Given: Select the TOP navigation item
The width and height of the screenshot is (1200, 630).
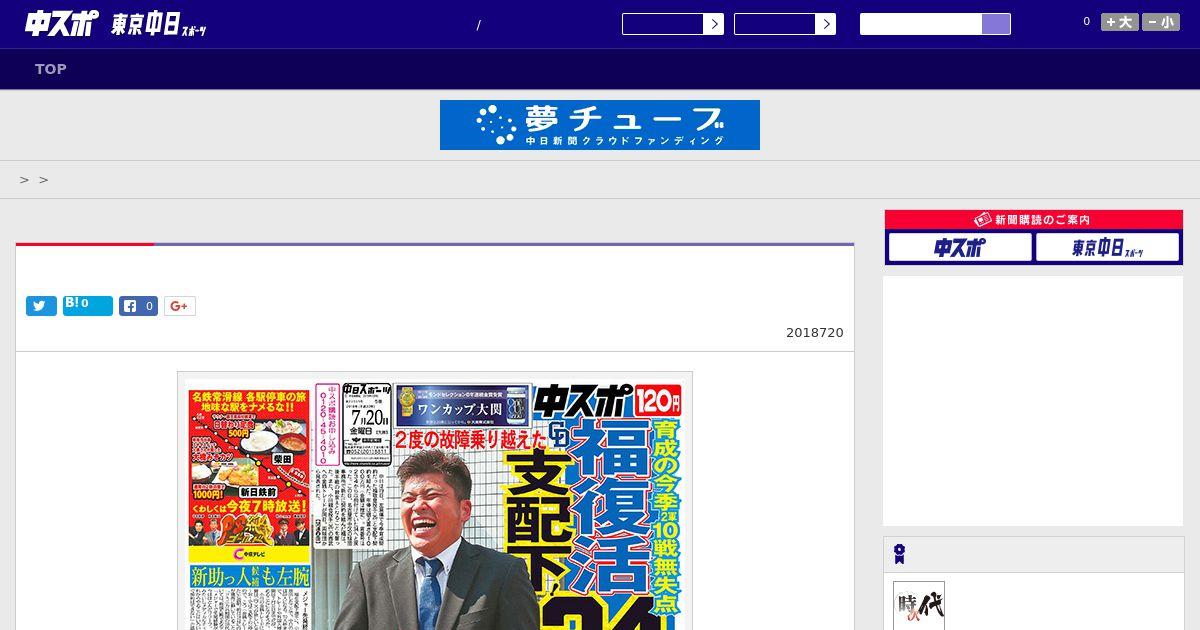Looking at the screenshot, I should [x=51, y=69].
